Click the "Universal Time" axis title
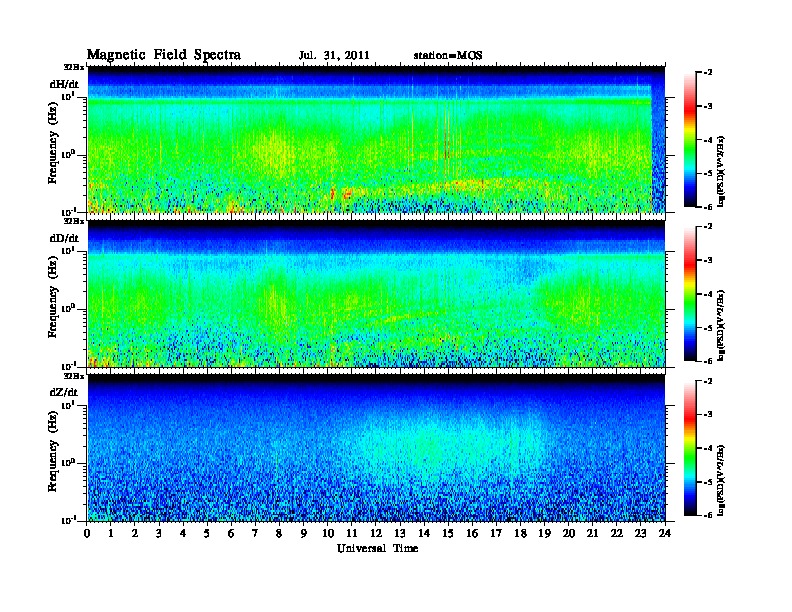 pos(377,548)
